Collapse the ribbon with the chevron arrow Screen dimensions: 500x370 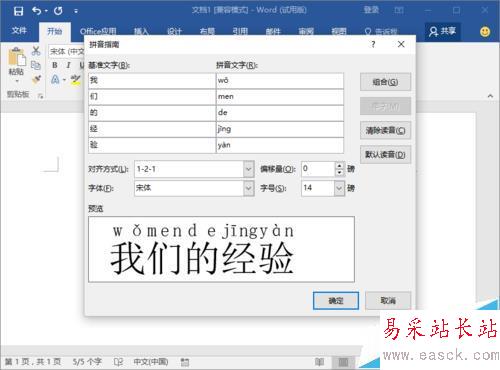(x=490, y=96)
